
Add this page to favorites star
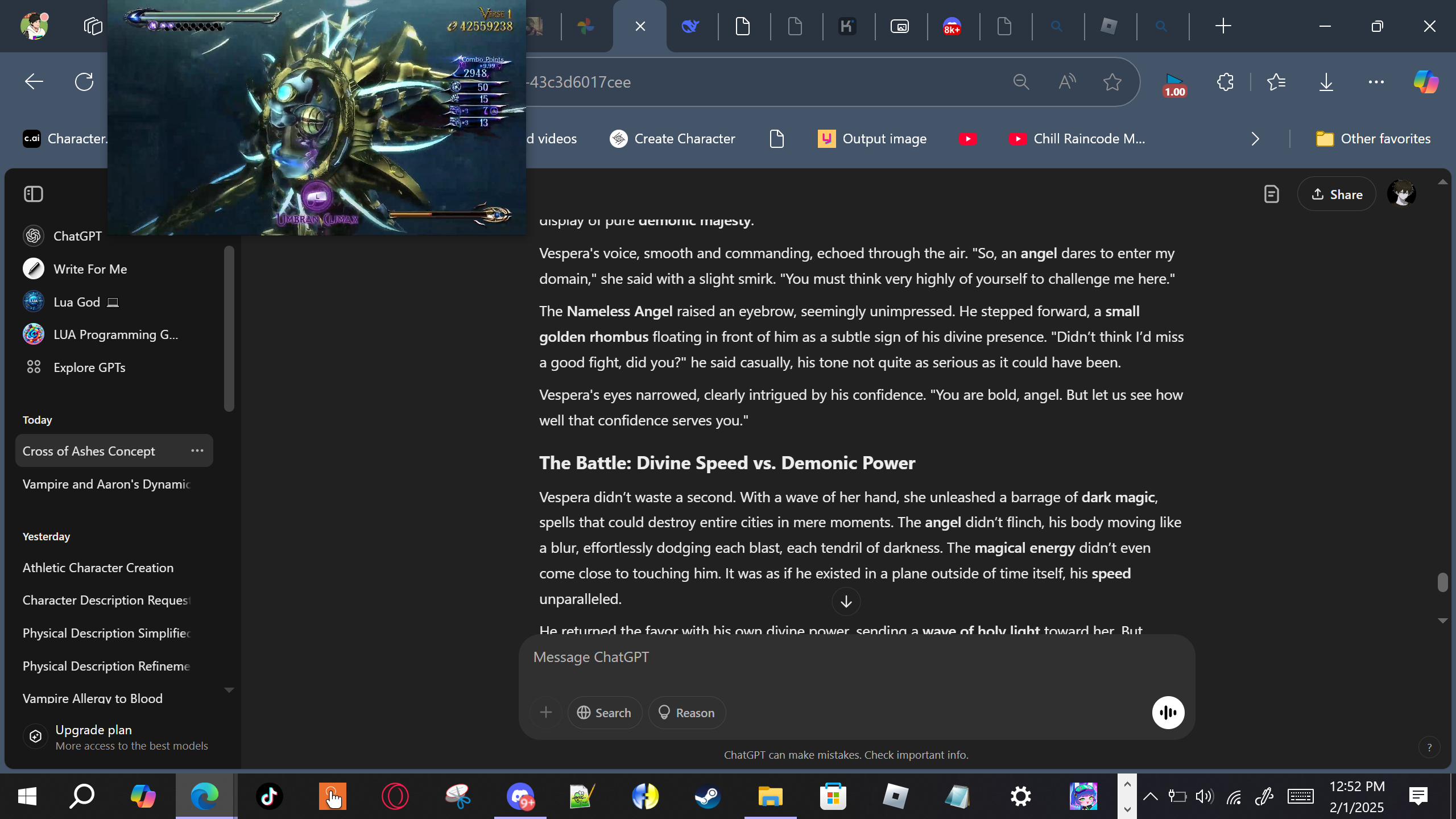1112,82
